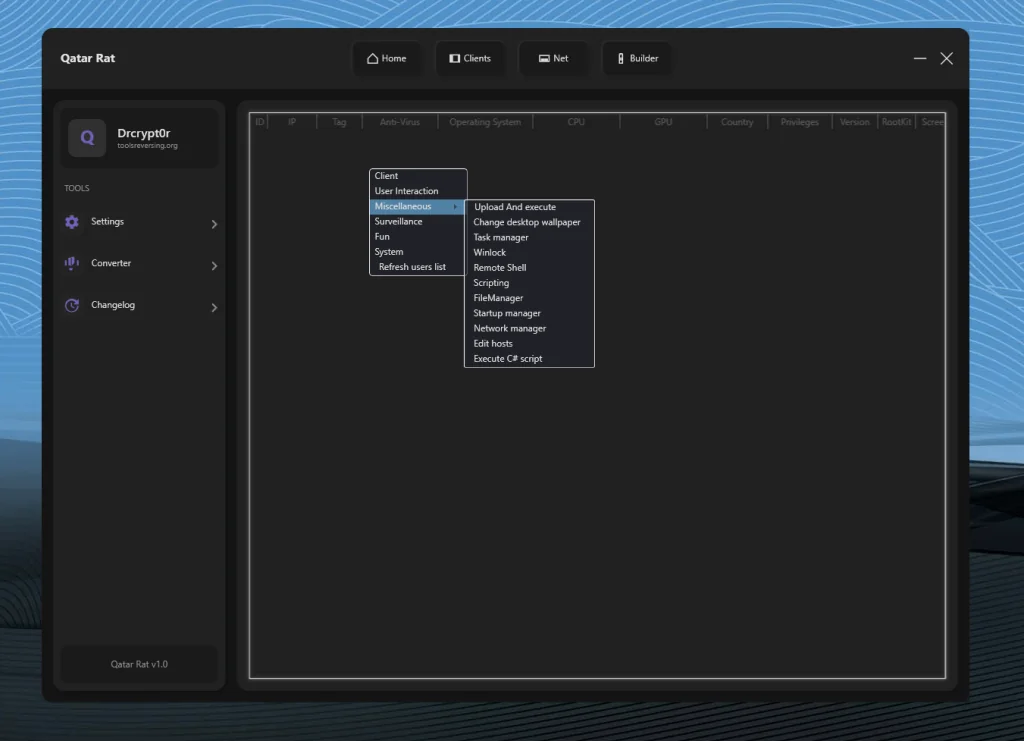This screenshot has width=1024, height=741.
Task: Choose Refresh users list menu entry
Action: pos(412,267)
